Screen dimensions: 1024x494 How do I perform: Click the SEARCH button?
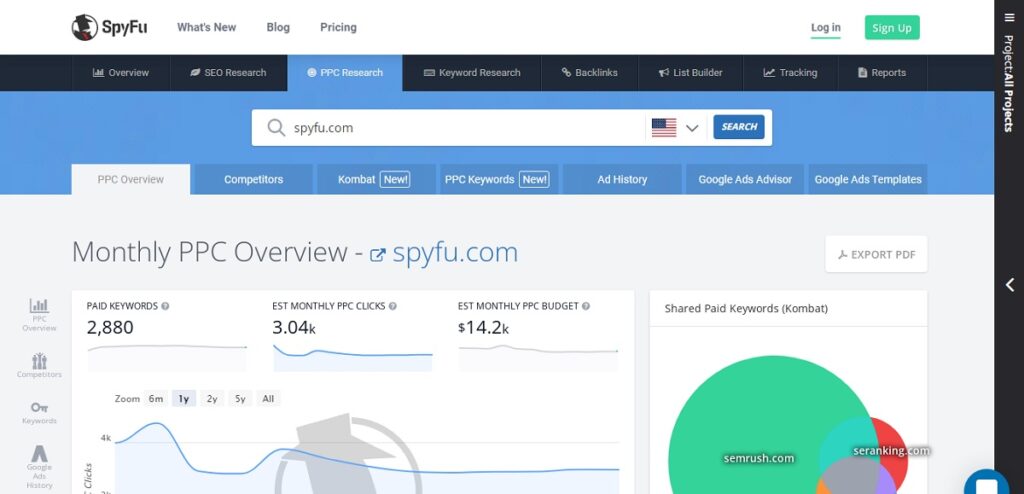(739, 127)
